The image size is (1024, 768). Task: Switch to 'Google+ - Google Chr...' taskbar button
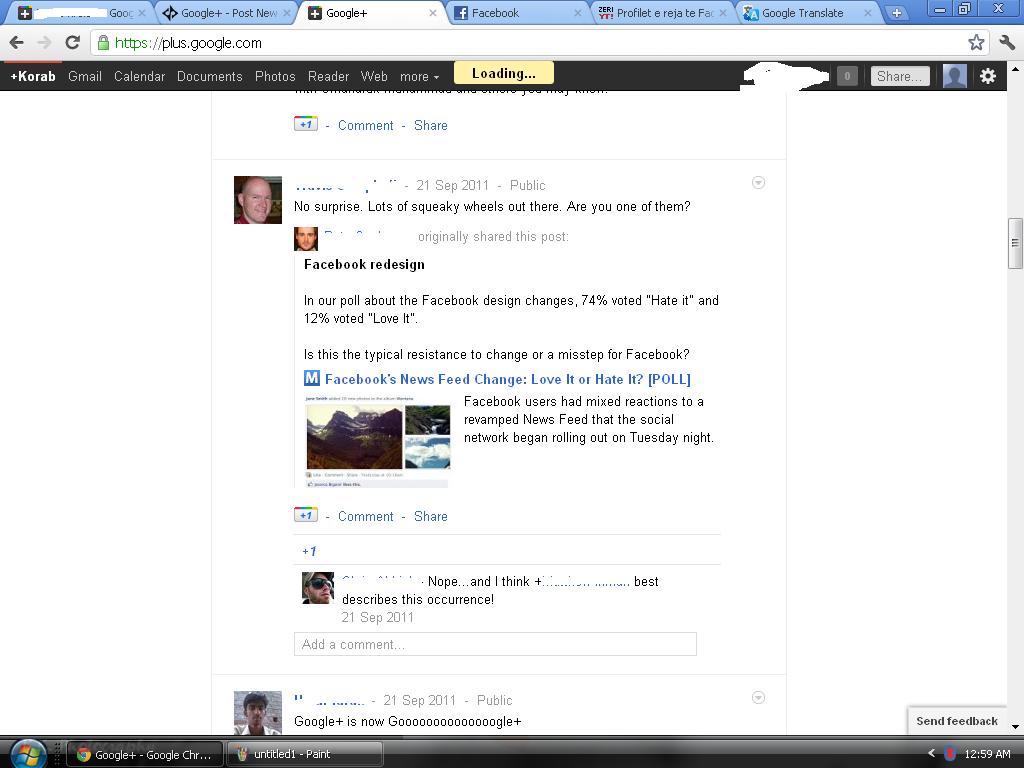[x=145, y=755]
